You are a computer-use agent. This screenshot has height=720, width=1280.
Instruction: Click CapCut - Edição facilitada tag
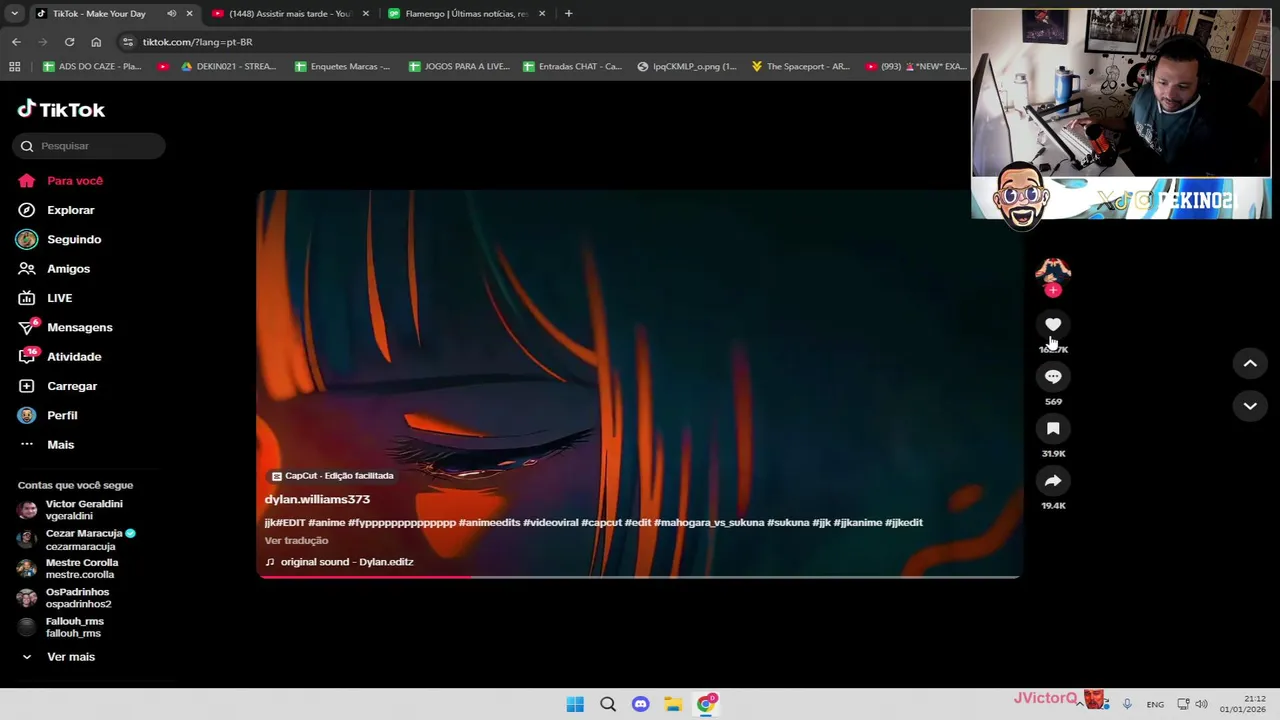click(333, 476)
